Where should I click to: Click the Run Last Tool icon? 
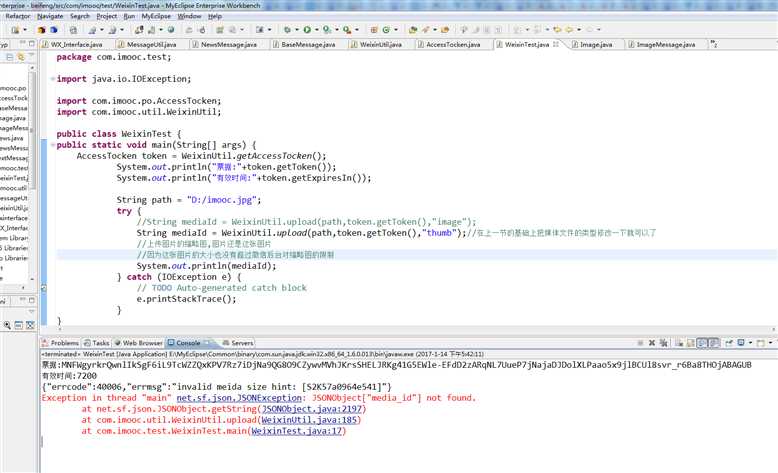(x=347, y=30)
